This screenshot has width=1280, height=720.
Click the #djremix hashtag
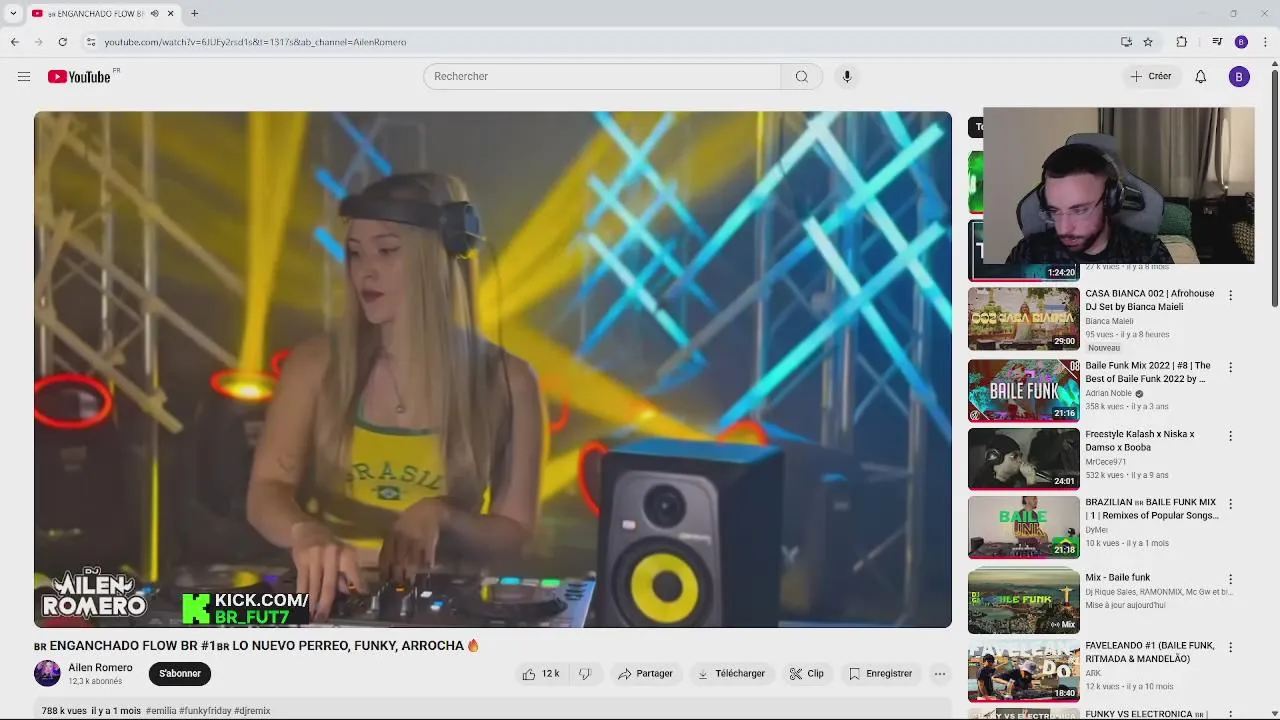pyautogui.click(x=252, y=711)
